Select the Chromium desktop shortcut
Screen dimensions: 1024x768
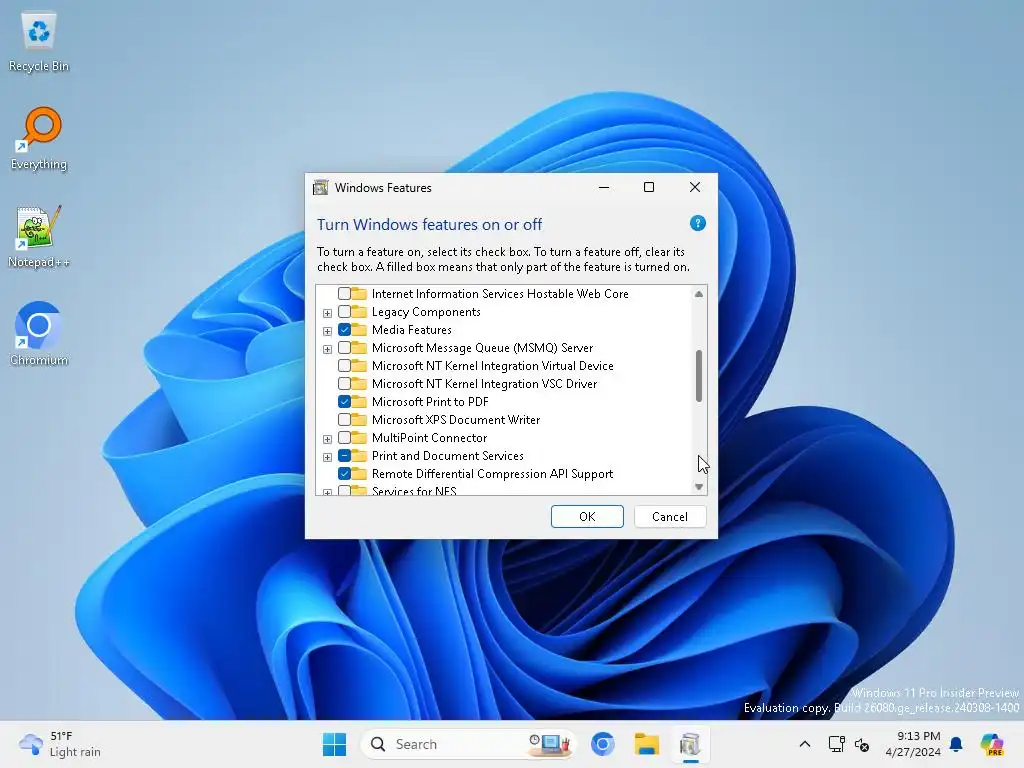[x=39, y=334]
